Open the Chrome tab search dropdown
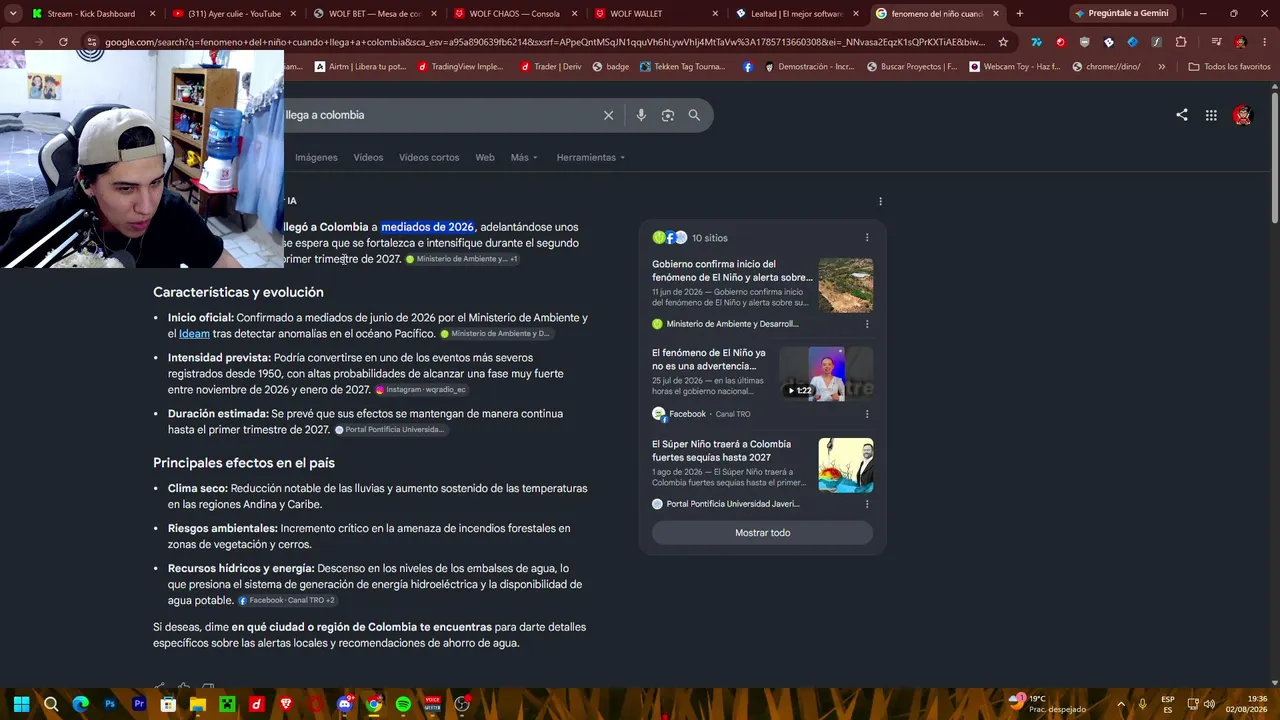This screenshot has height=720, width=1280. 13,14
